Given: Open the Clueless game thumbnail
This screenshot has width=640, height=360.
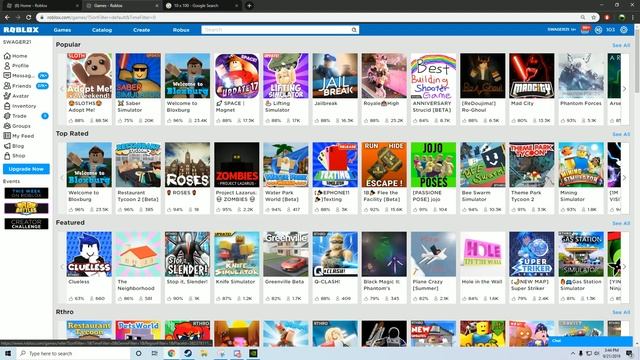Looking at the screenshot, I should tap(89, 254).
